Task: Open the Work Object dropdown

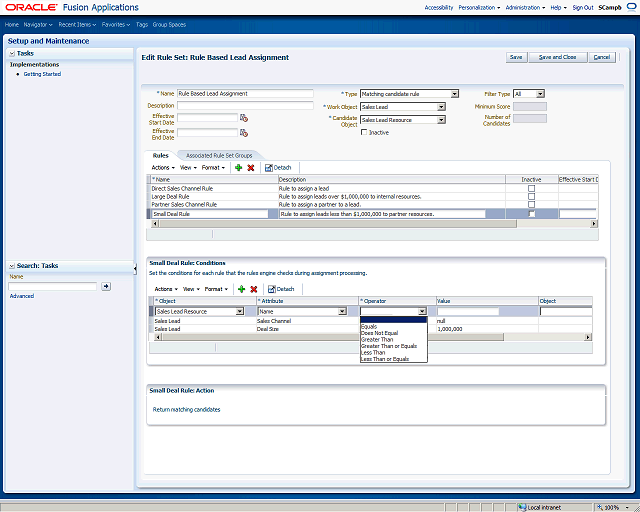Action: tap(441, 107)
